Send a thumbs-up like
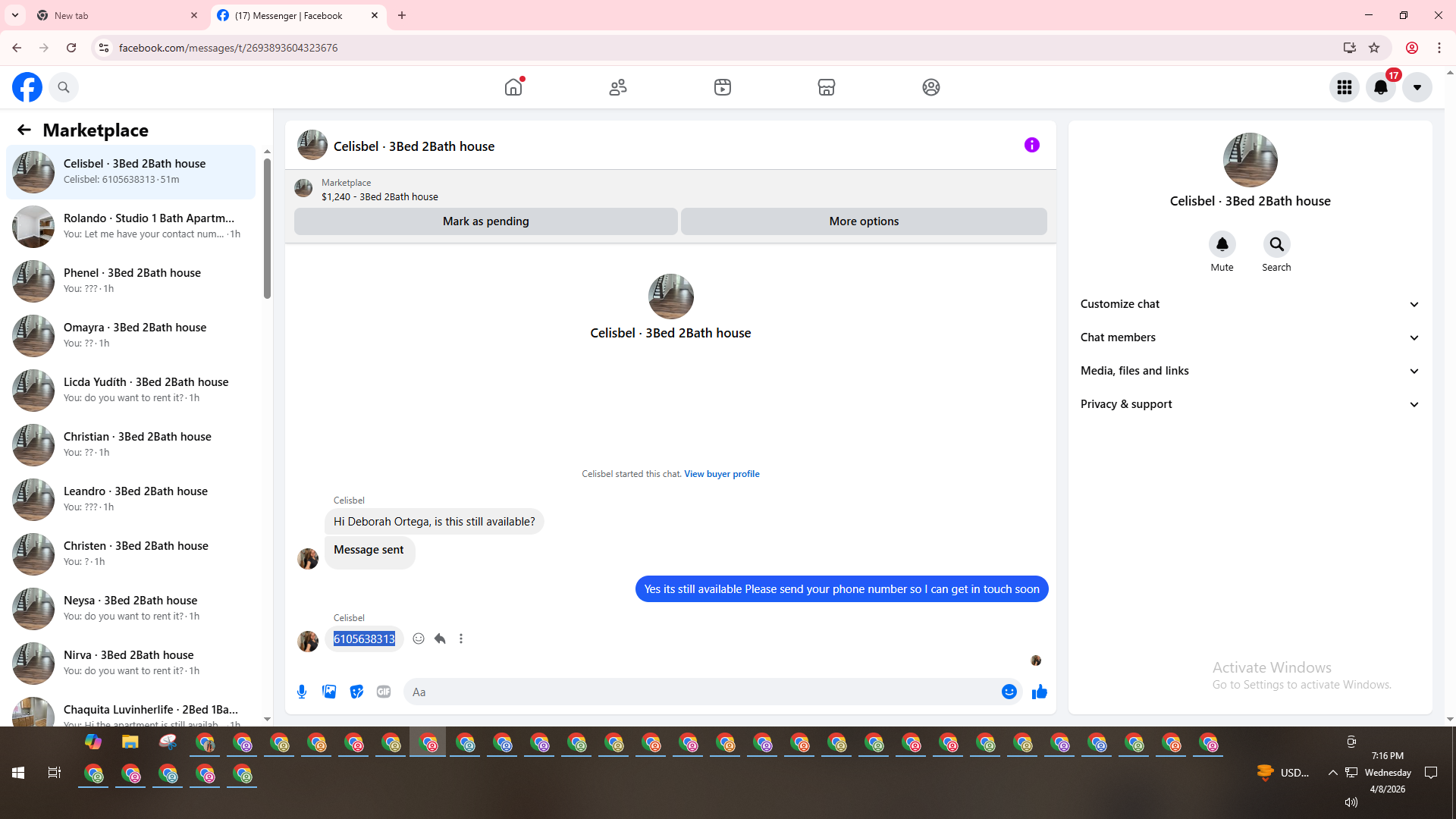1456x819 pixels. click(1039, 692)
